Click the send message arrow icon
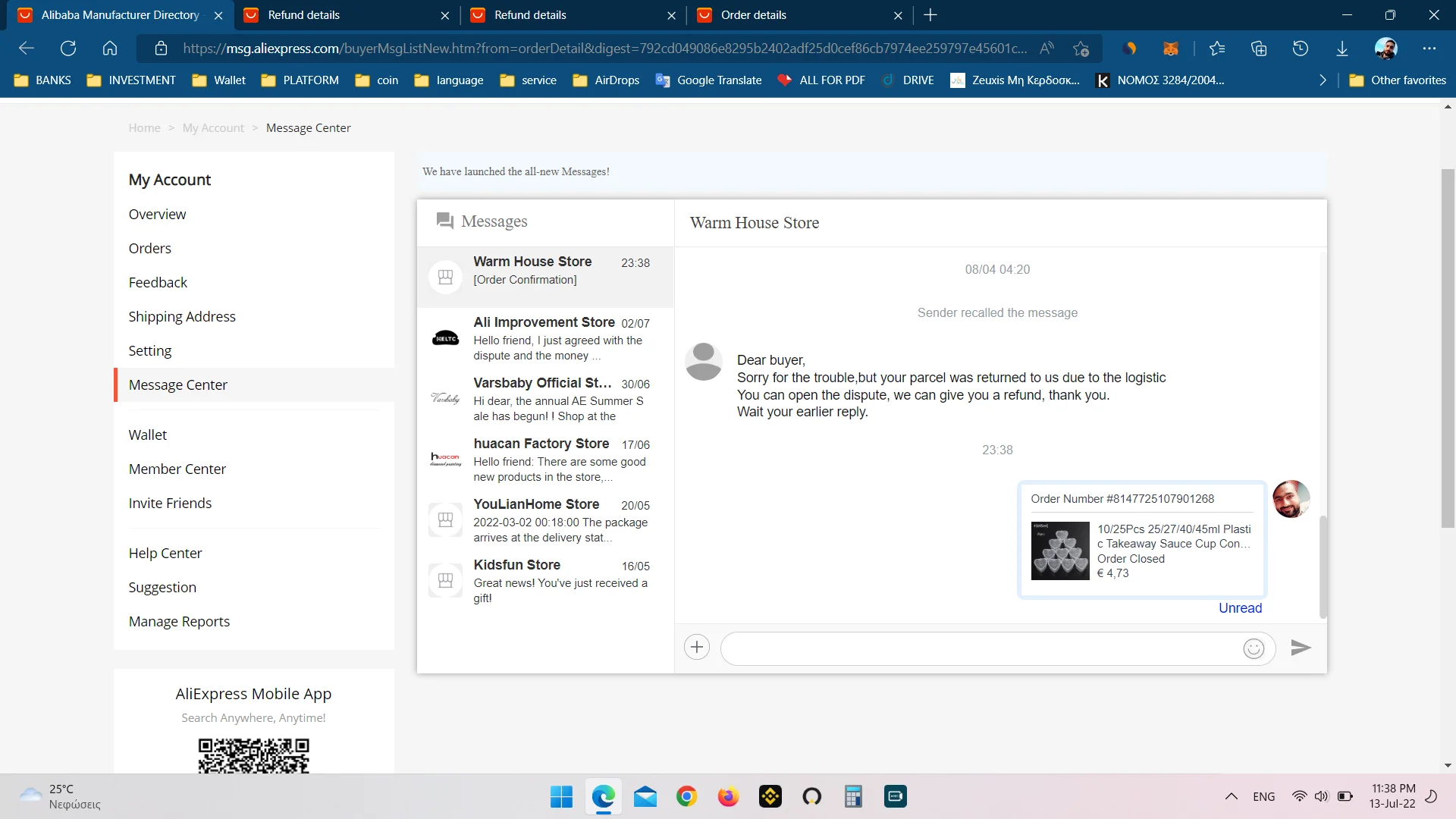Viewport: 1456px width, 819px height. [x=1301, y=648]
